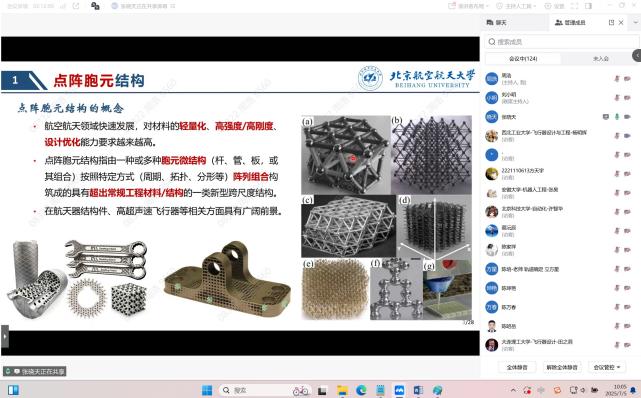Open meeting 设置 settings icon in top bar
Image resolution: width=641 pixels, height=398 pixels.
[x=554, y=6]
